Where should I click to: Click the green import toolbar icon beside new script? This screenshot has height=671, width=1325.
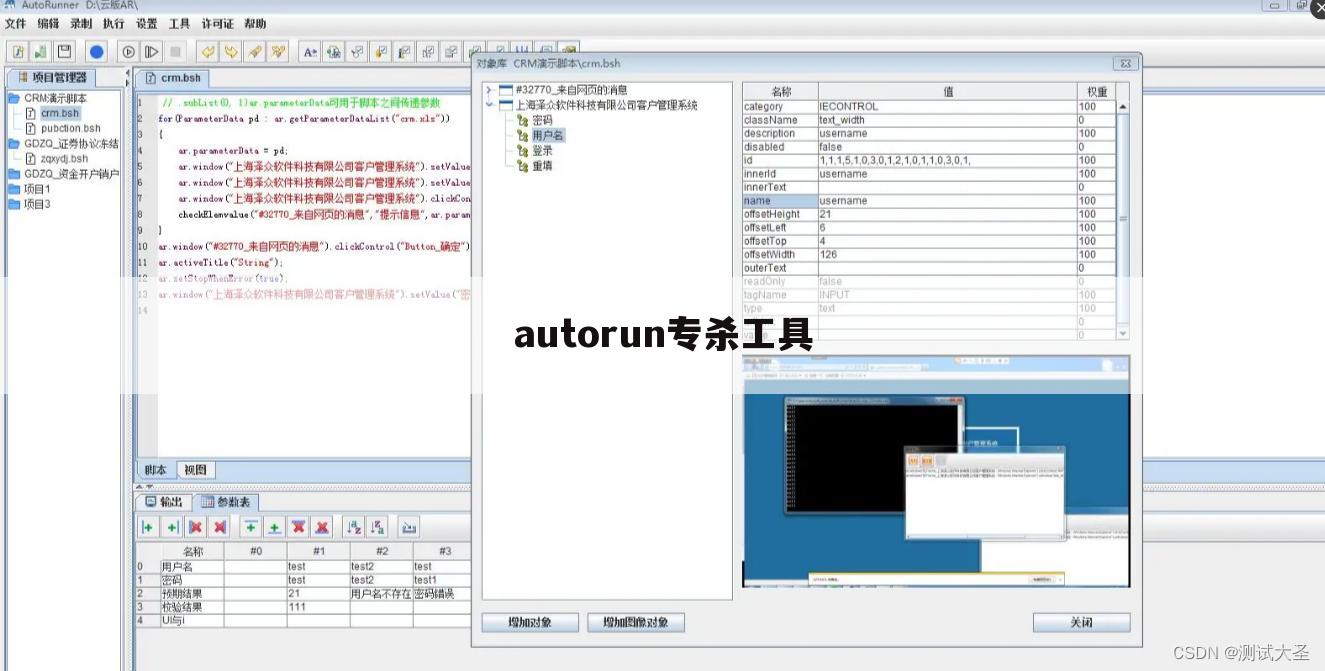pyautogui.click(x=41, y=51)
